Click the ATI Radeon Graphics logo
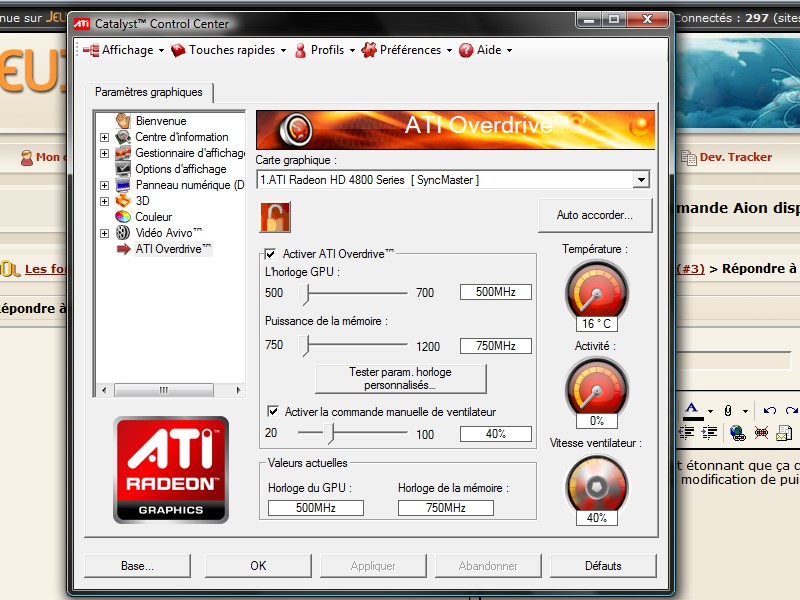Image resolution: width=800 pixels, height=600 pixels. [171, 470]
